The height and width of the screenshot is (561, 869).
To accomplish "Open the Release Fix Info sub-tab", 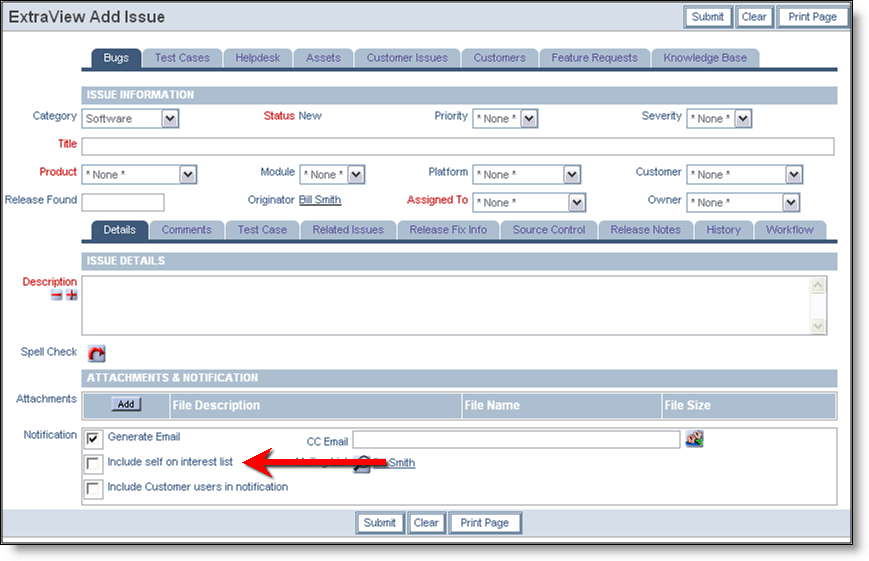I will (x=448, y=230).
